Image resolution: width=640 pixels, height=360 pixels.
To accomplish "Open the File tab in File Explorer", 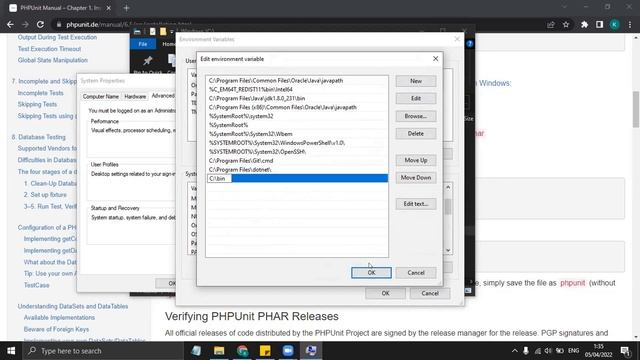I will click(142, 44).
